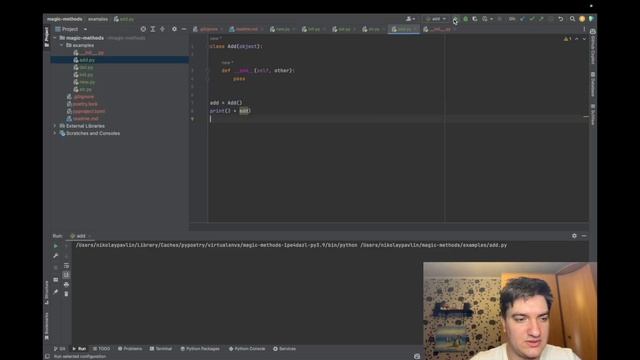This screenshot has height=360, width=640.
Task: Click the git Commit checkmark icon
Action: click(532, 19)
